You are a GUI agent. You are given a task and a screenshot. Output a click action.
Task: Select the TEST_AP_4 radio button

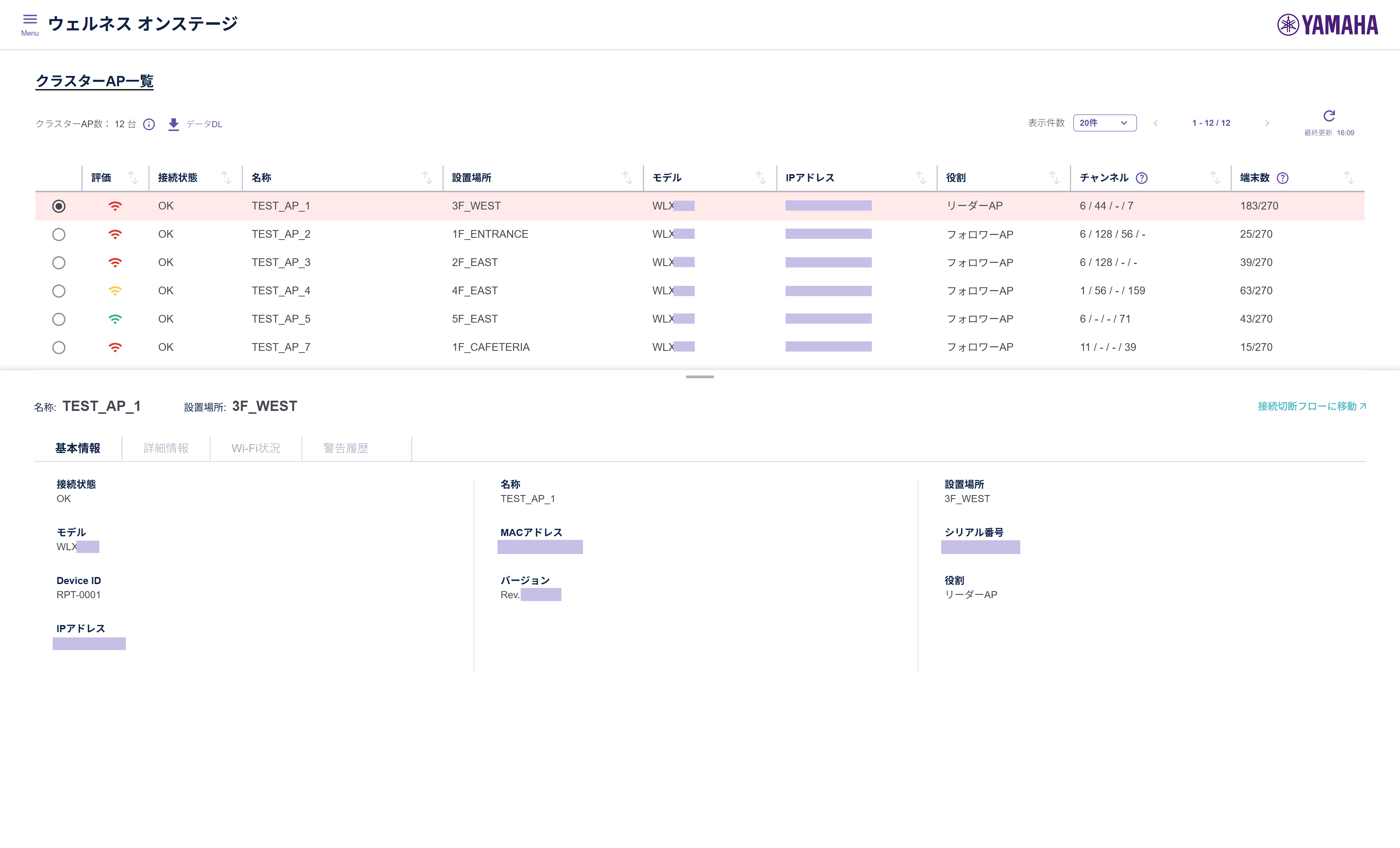pyautogui.click(x=59, y=291)
